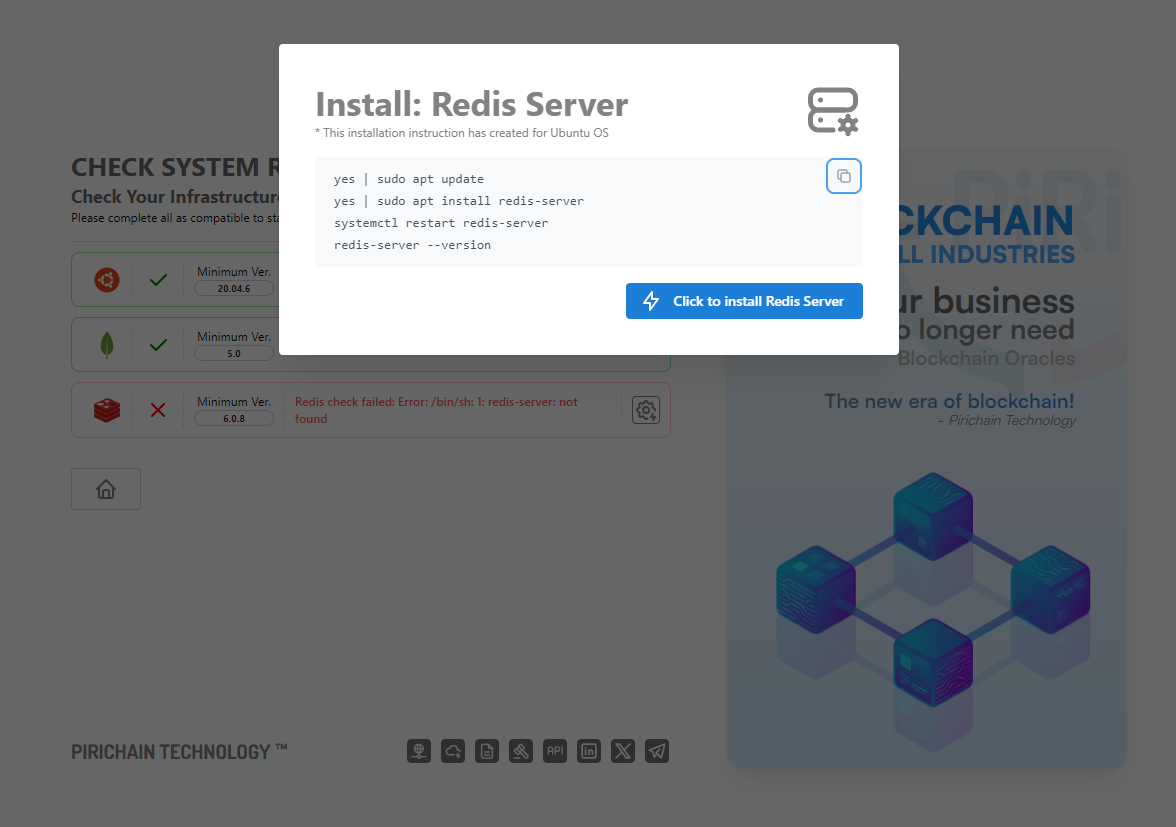Viewport: 1176px width, 827px height.
Task: Copy the installation commands via copy icon
Action: point(843,176)
